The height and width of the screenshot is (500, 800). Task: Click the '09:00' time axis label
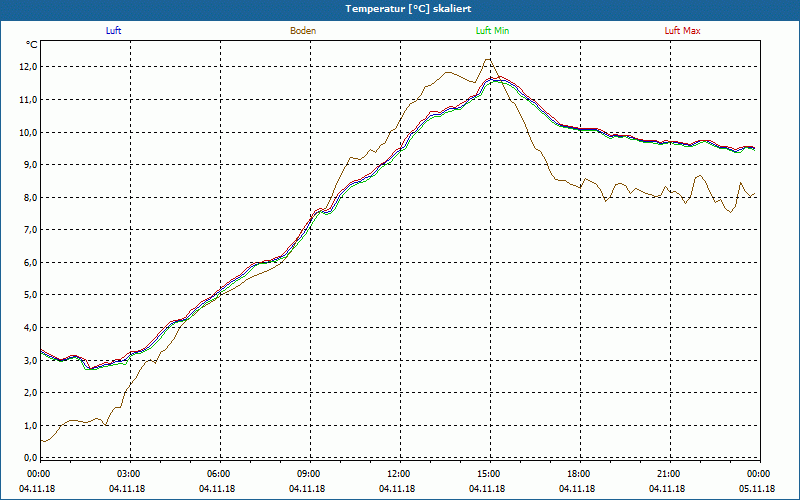click(309, 474)
